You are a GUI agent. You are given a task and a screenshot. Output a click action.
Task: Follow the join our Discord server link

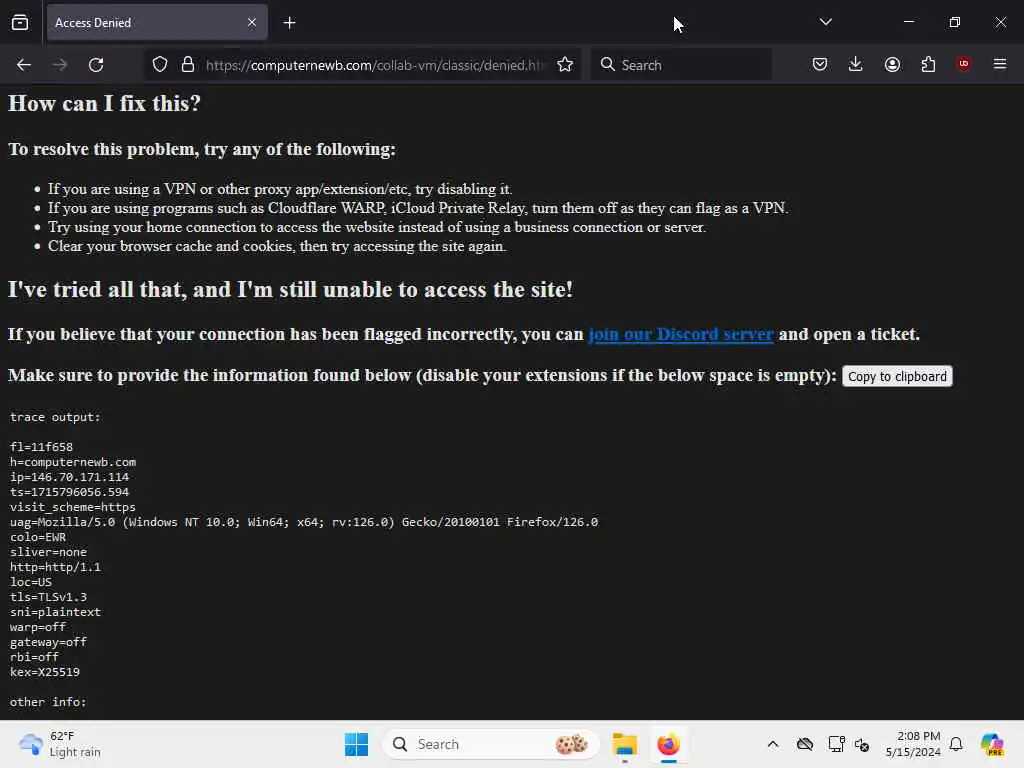click(681, 334)
